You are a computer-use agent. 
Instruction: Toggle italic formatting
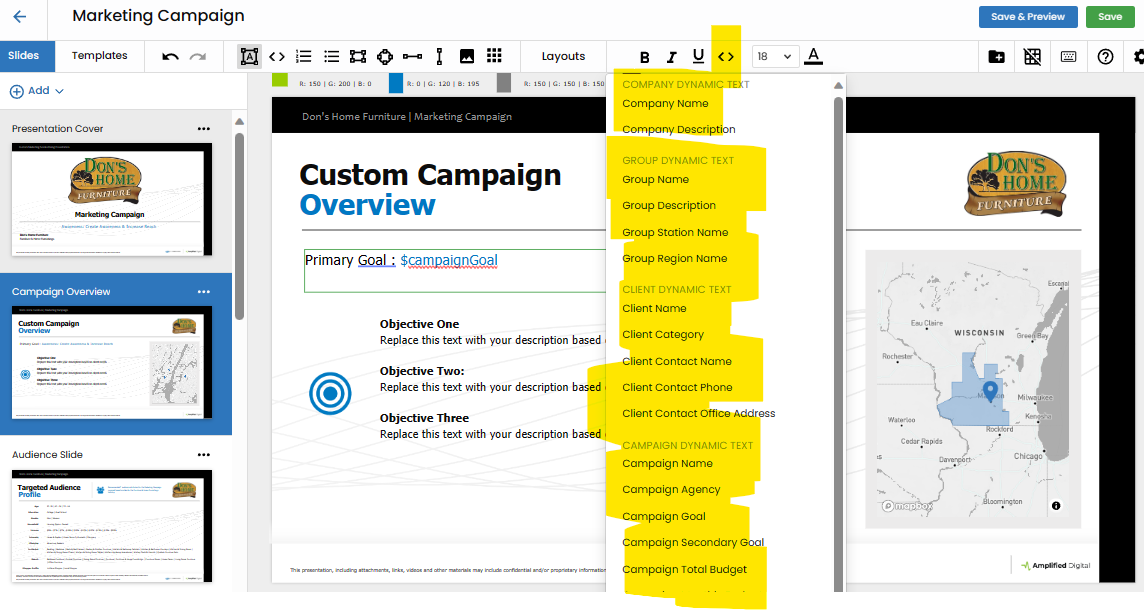672,57
